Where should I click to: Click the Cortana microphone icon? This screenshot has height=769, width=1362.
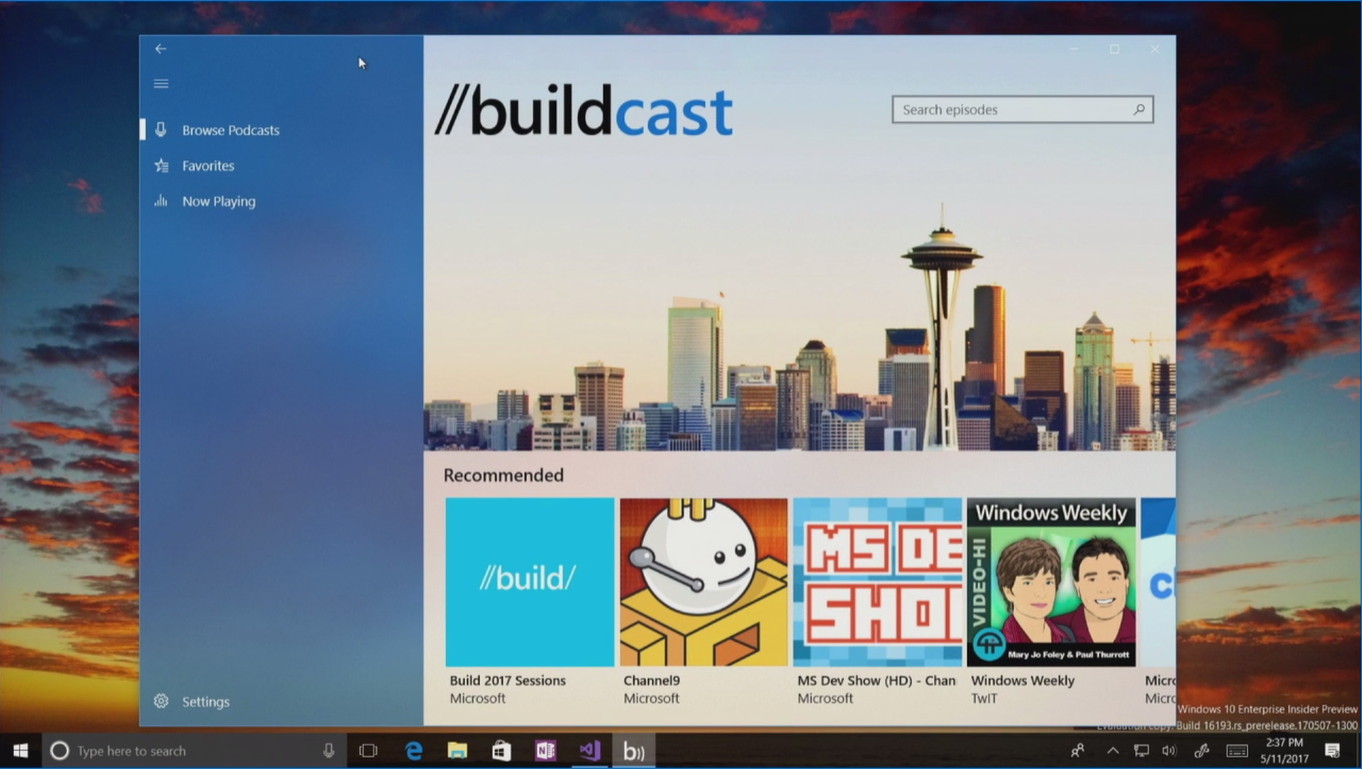329,751
